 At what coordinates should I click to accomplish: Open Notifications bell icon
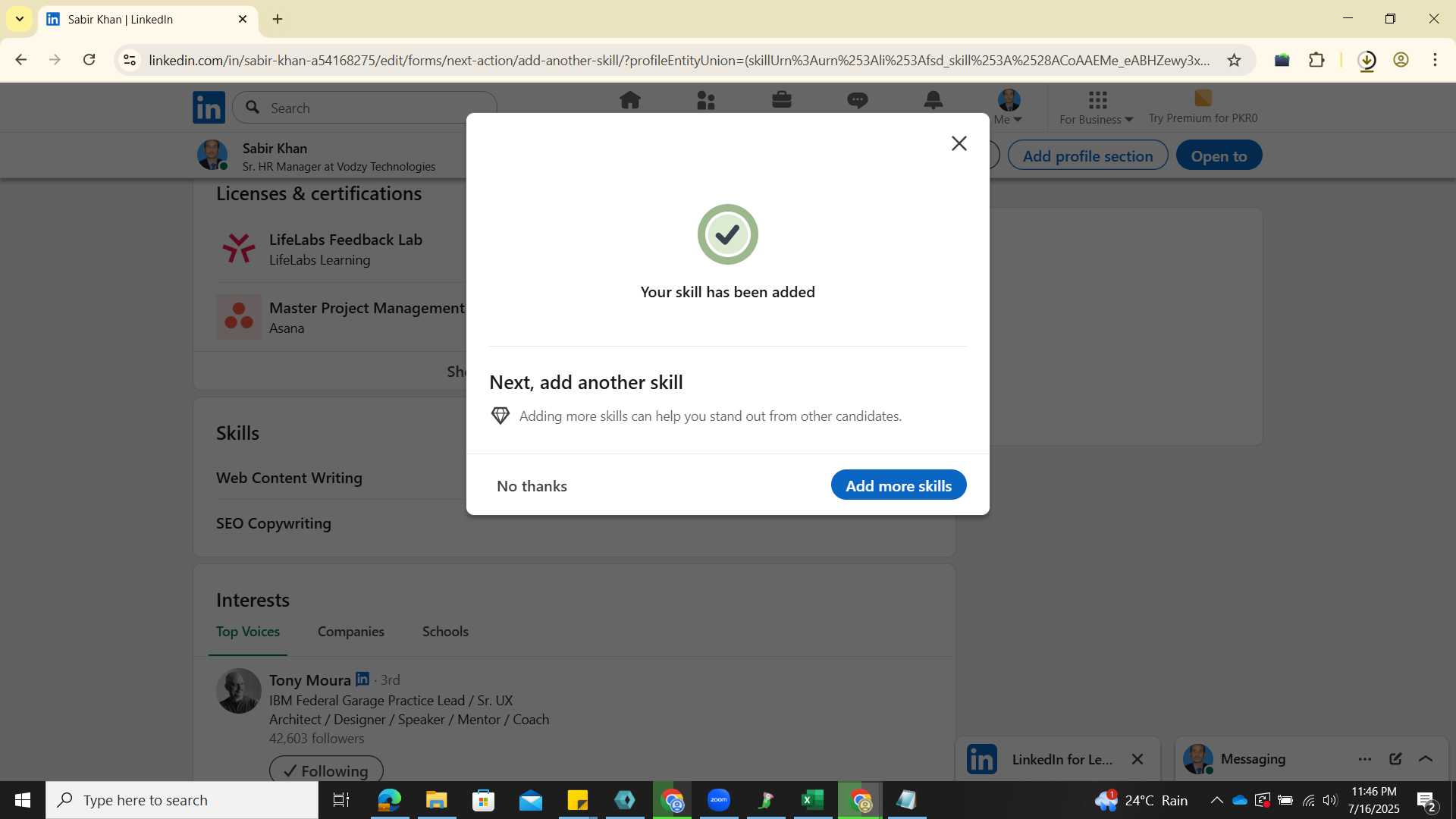tap(934, 100)
